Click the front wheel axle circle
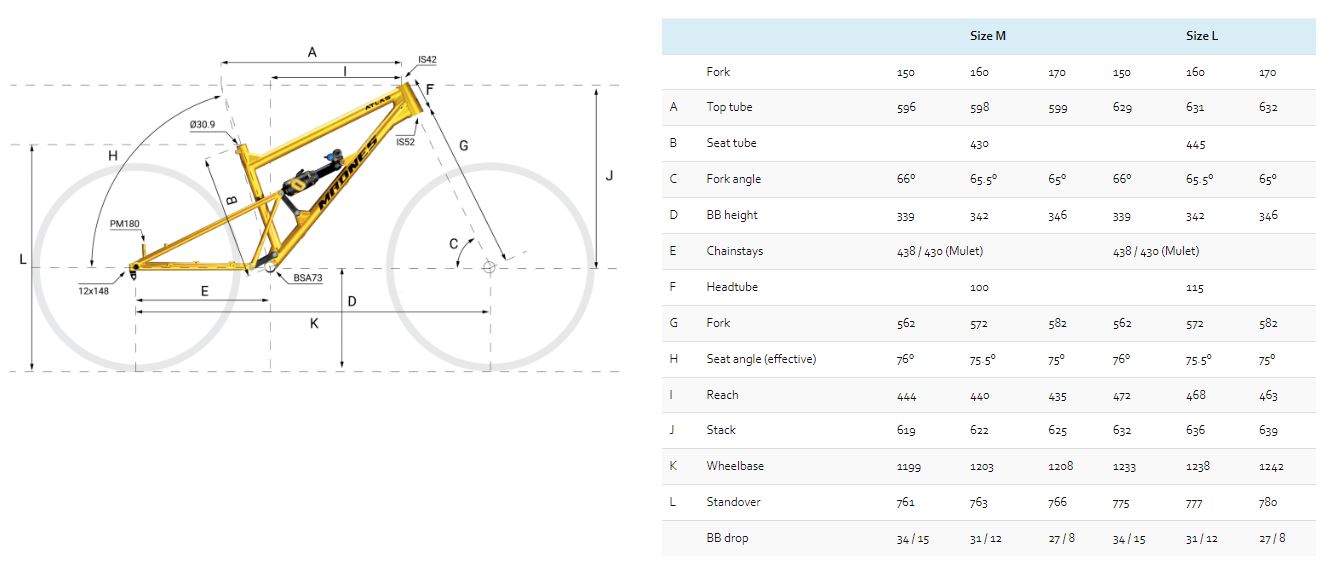The image size is (1333, 588). [489, 267]
